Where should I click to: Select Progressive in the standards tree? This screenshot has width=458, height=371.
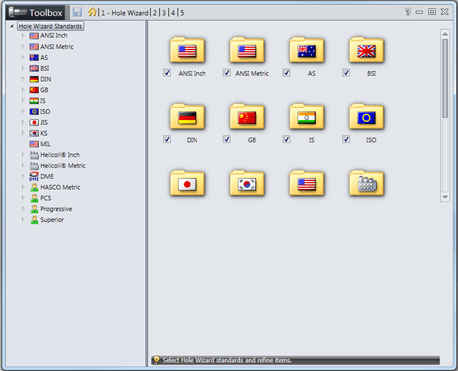coord(56,209)
